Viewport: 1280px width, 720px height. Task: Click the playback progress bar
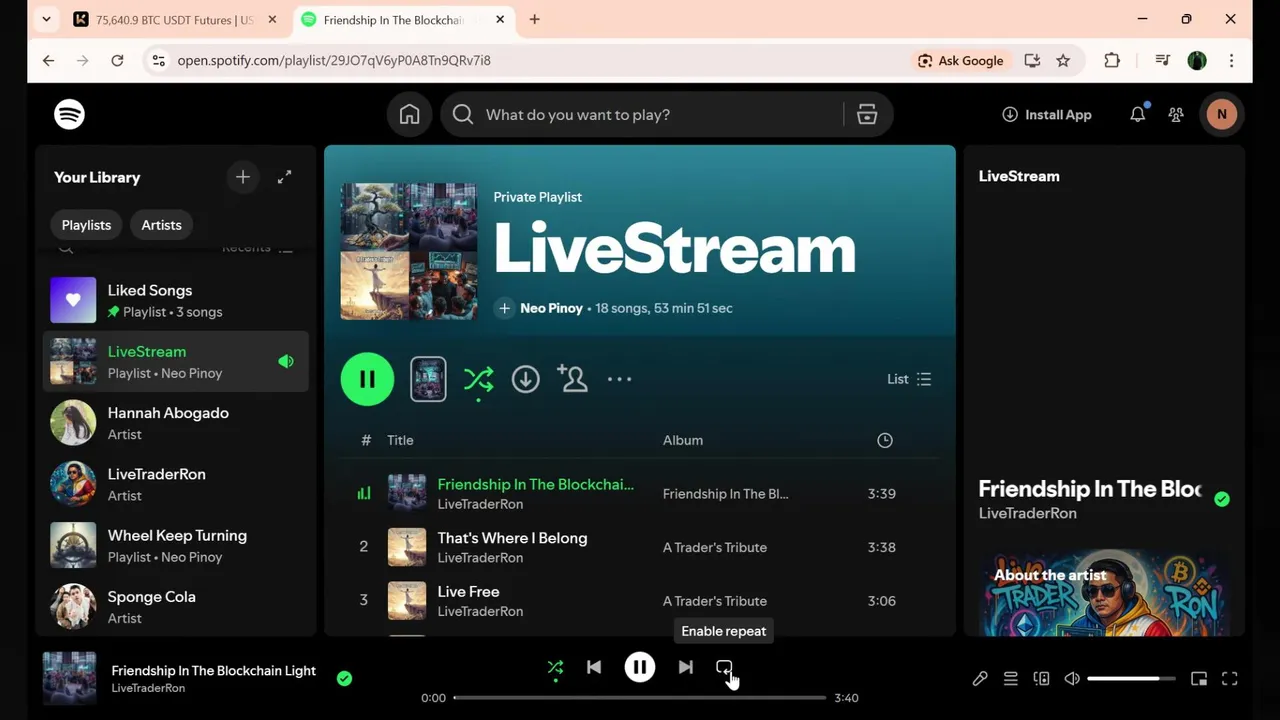click(640, 697)
